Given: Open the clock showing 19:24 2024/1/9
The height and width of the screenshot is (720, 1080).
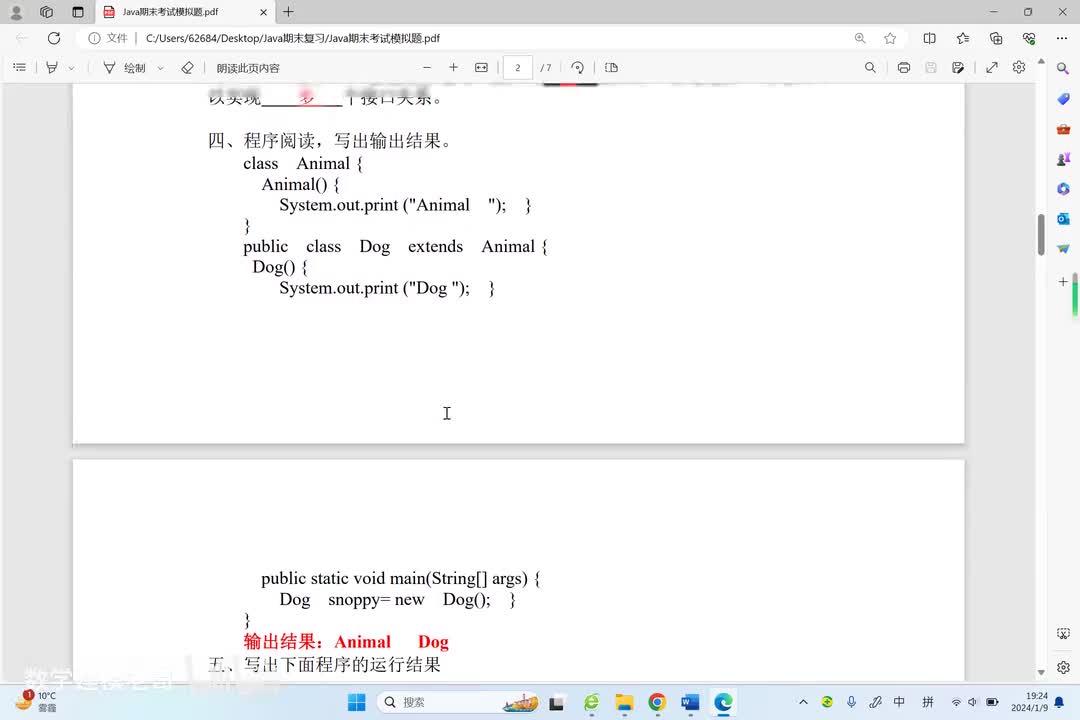Looking at the screenshot, I should click(x=1029, y=701).
